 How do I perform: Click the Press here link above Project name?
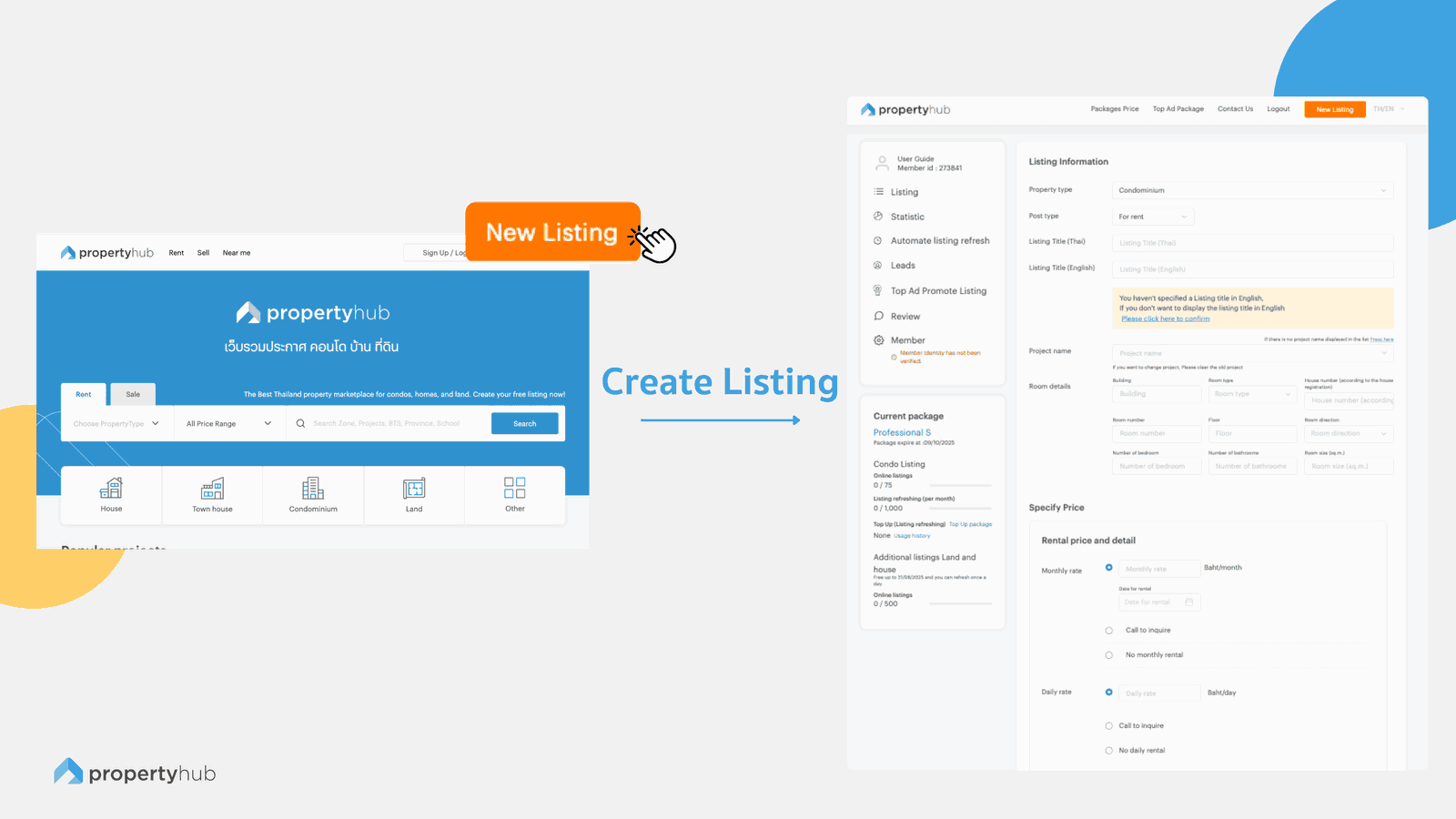pos(1382,339)
